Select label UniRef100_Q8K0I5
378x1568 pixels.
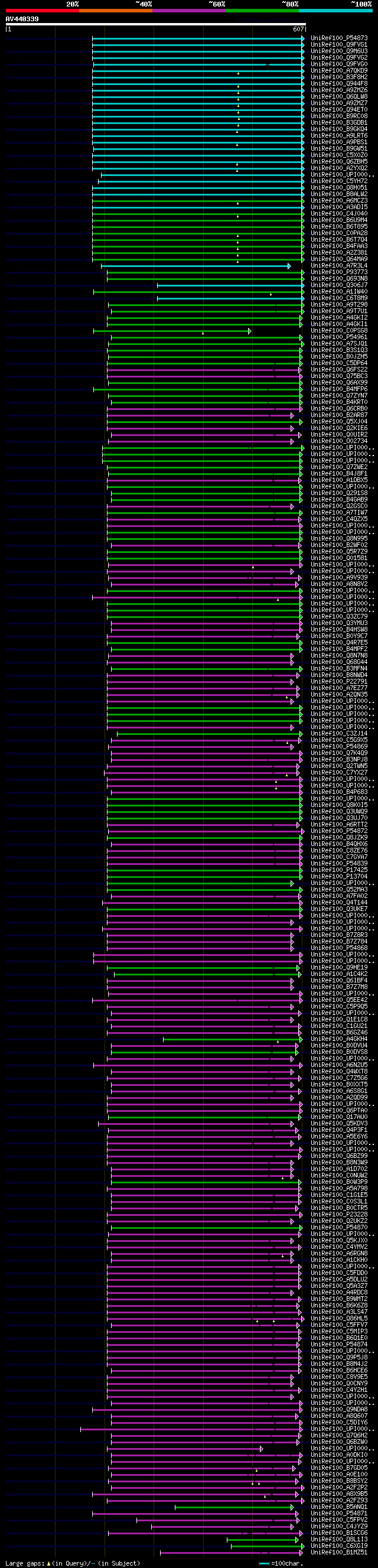click(x=339, y=805)
